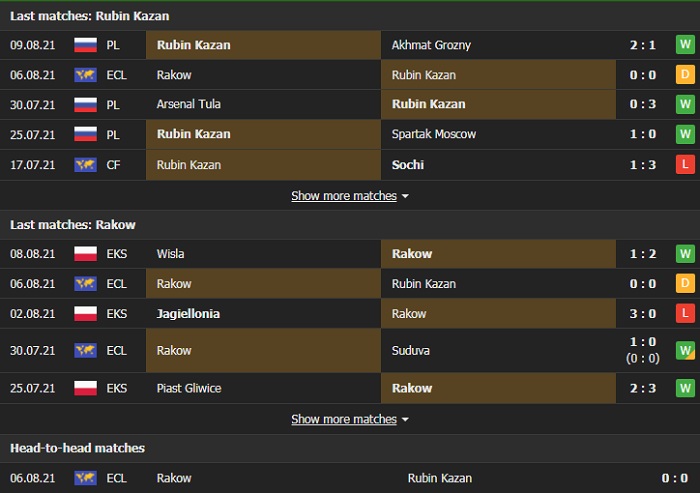700x493 pixels.
Task: Click score 1 : 2 in Wisla row
Action: click(x=643, y=254)
